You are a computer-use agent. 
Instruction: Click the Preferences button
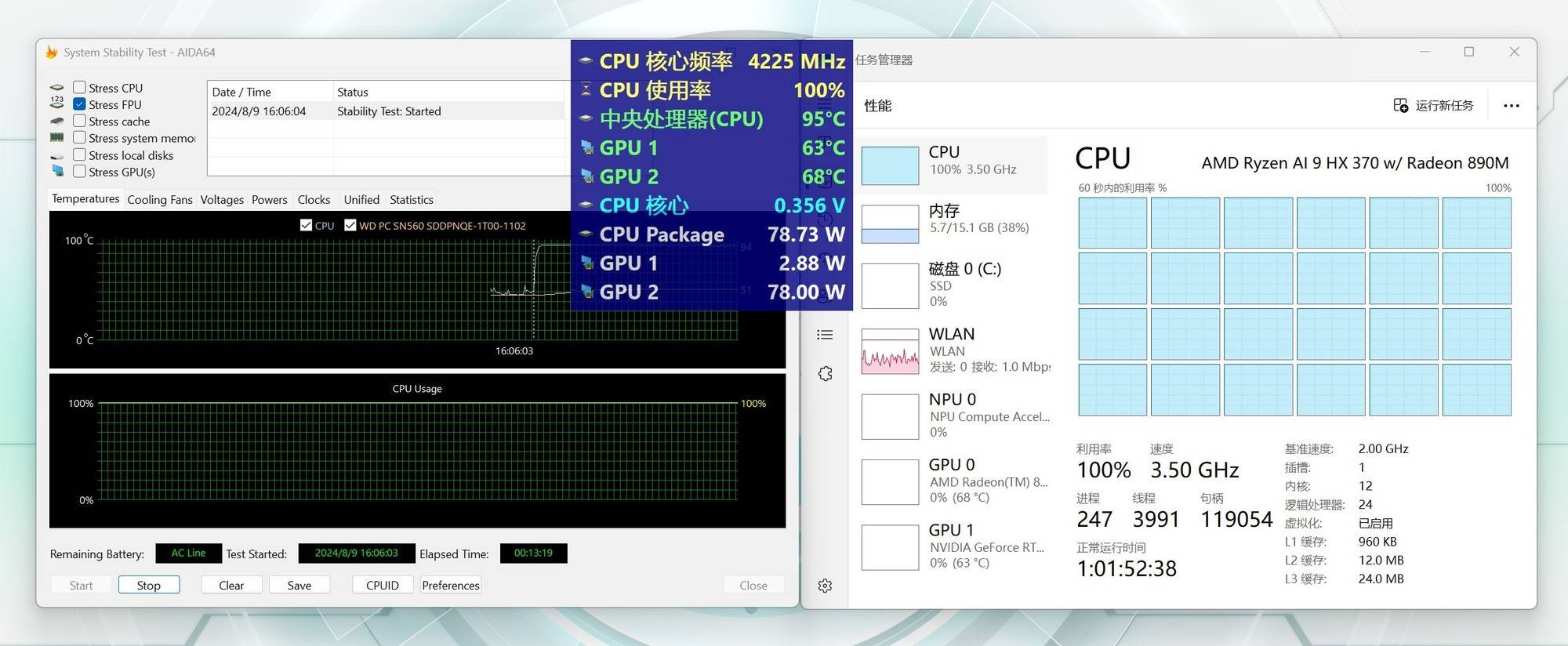click(451, 585)
